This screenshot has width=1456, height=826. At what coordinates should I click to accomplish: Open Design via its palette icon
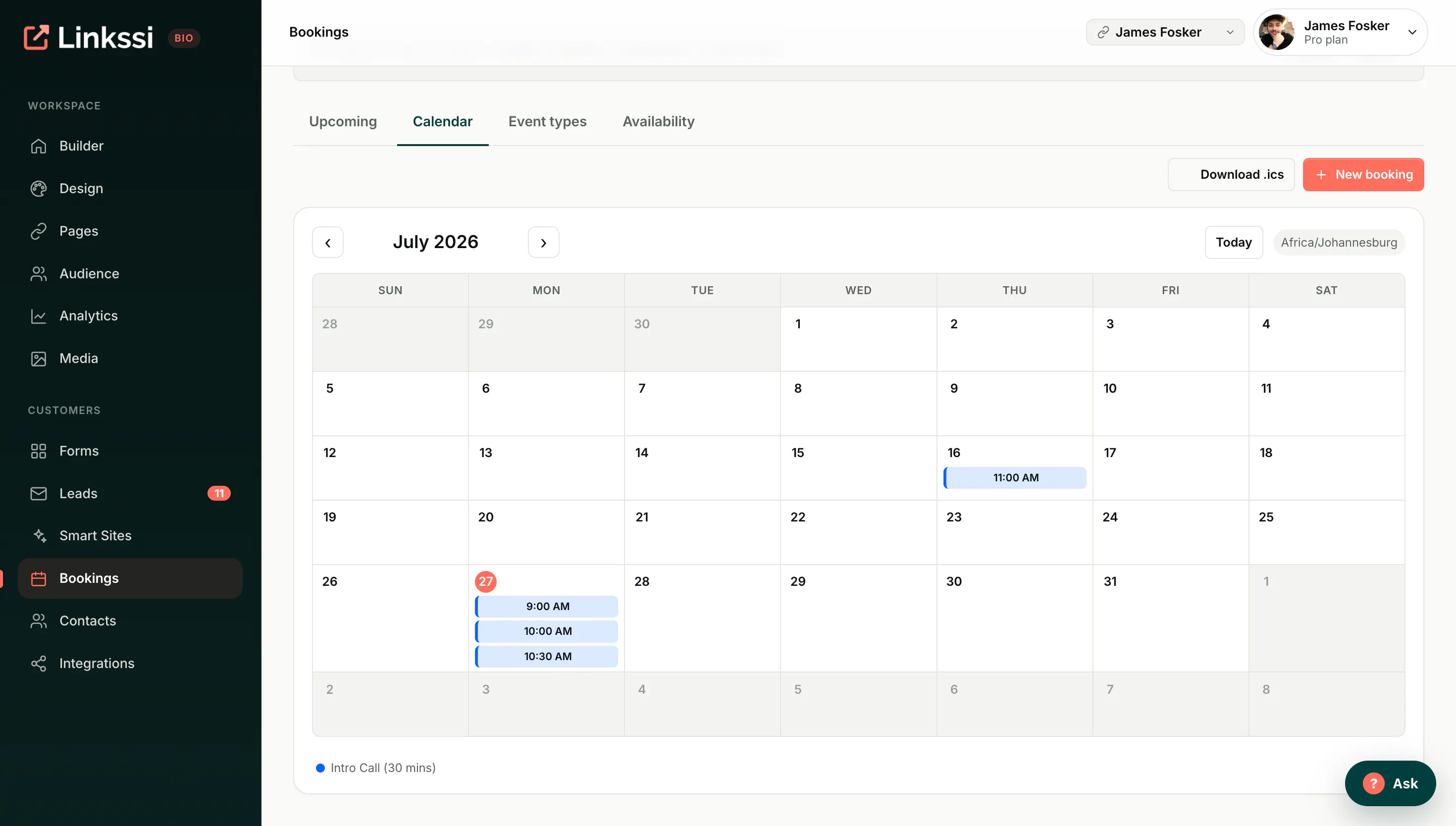[x=39, y=188]
